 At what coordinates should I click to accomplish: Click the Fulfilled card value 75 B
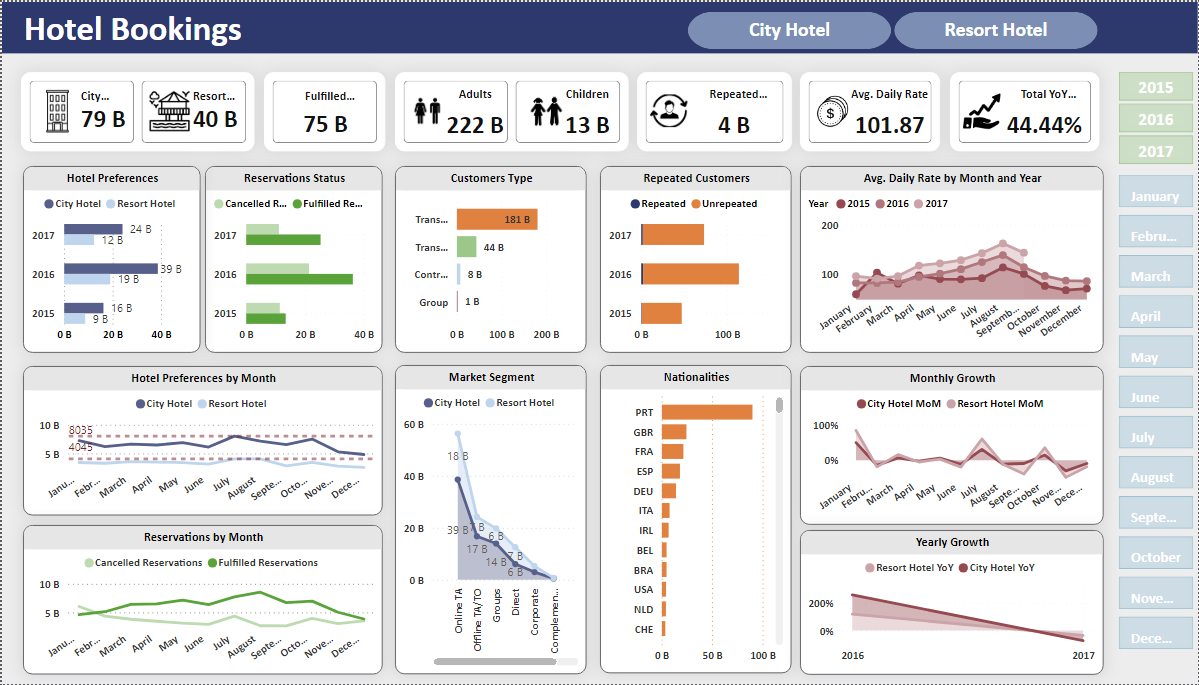[326, 124]
